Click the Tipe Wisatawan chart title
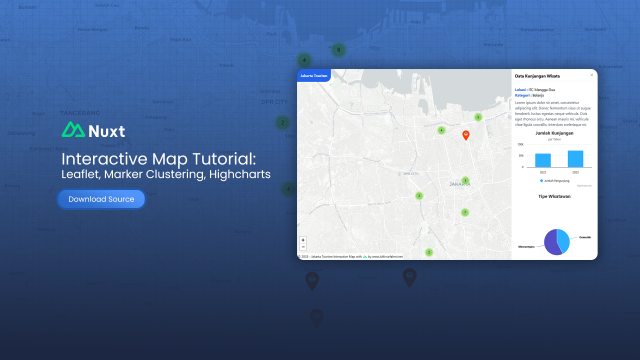This screenshot has width=640, height=360. [554, 196]
